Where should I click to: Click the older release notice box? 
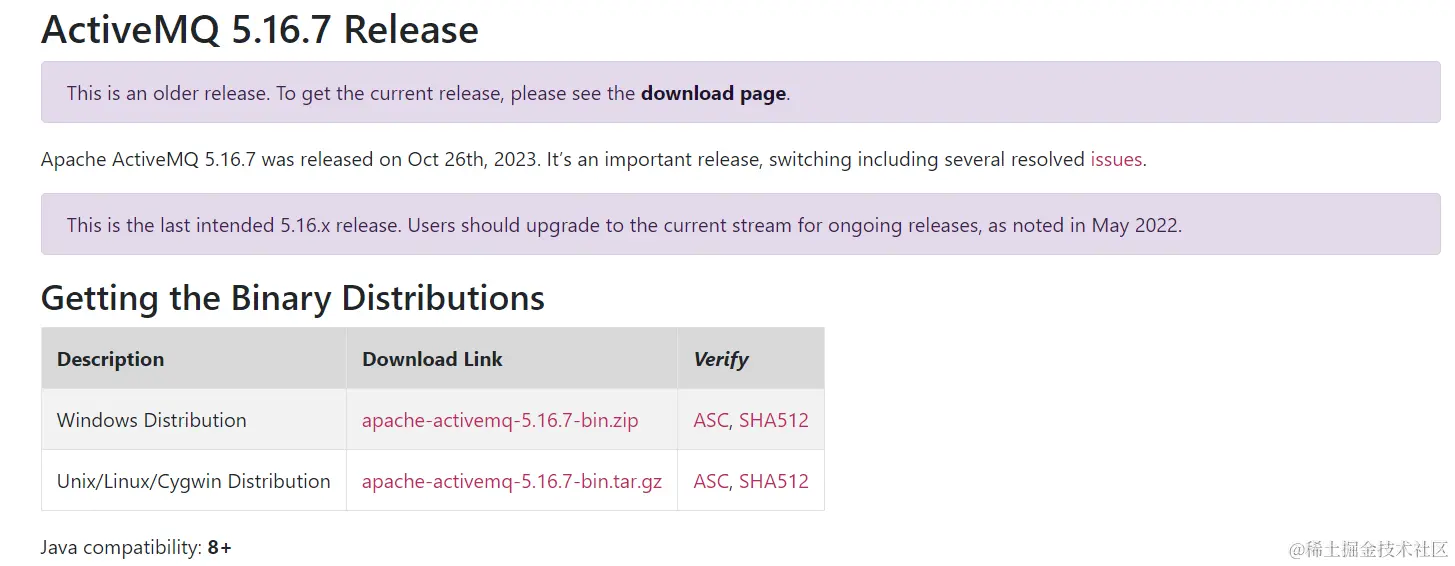(741, 92)
